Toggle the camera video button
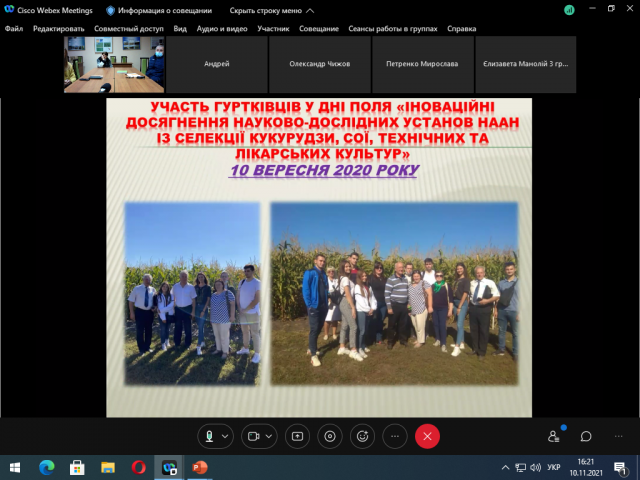The height and width of the screenshot is (480, 640). click(x=253, y=436)
